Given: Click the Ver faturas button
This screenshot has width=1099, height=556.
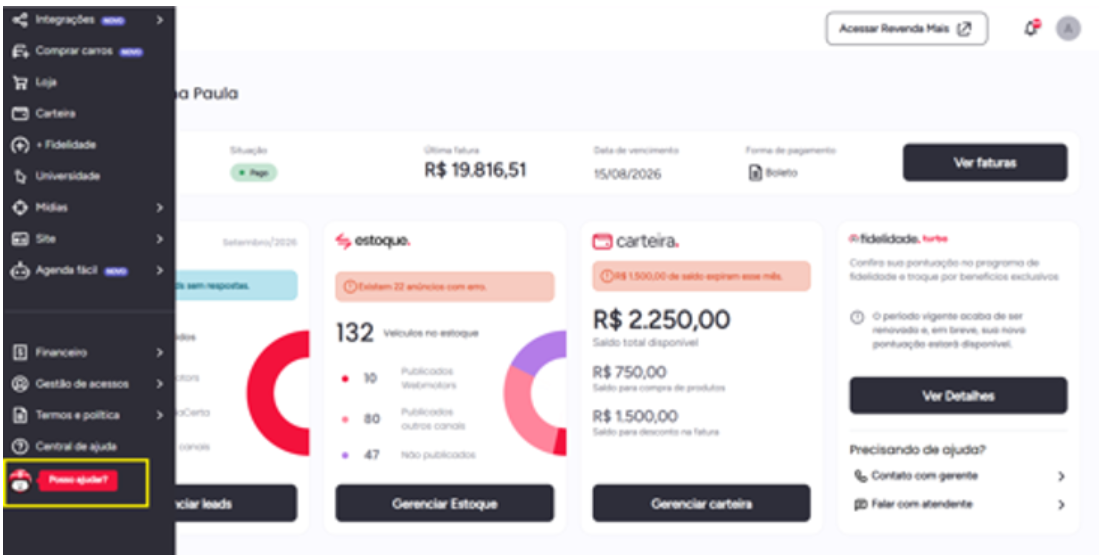Looking at the screenshot, I should pos(985,163).
